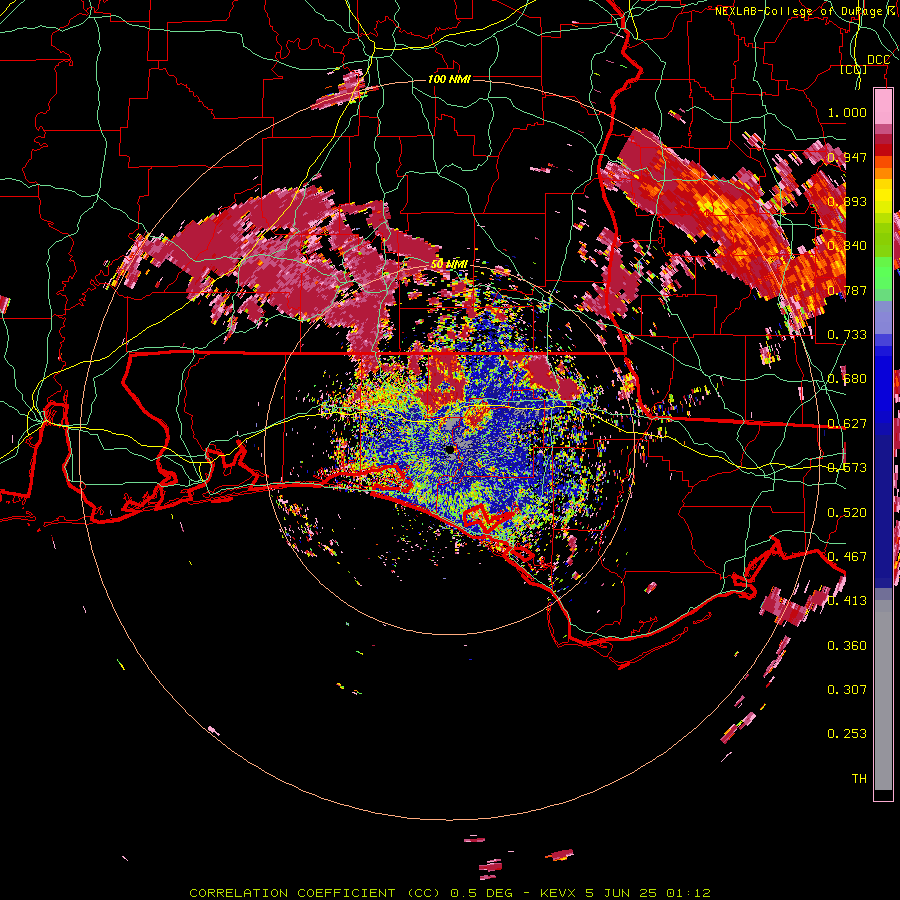The height and width of the screenshot is (900, 900).
Task: Click the 0.413 legend value
Action: 847,600
